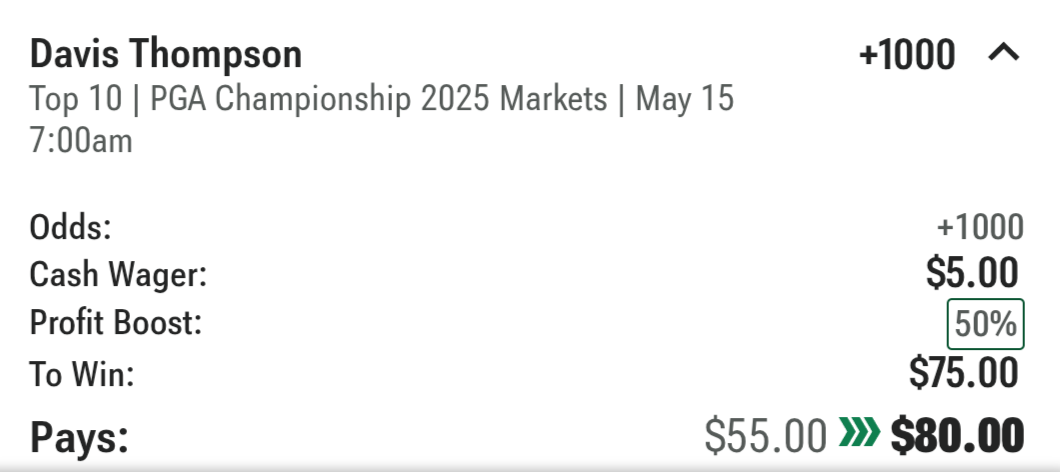Select the $75.00 to-win amount
1060x472 pixels.
point(963,373)
